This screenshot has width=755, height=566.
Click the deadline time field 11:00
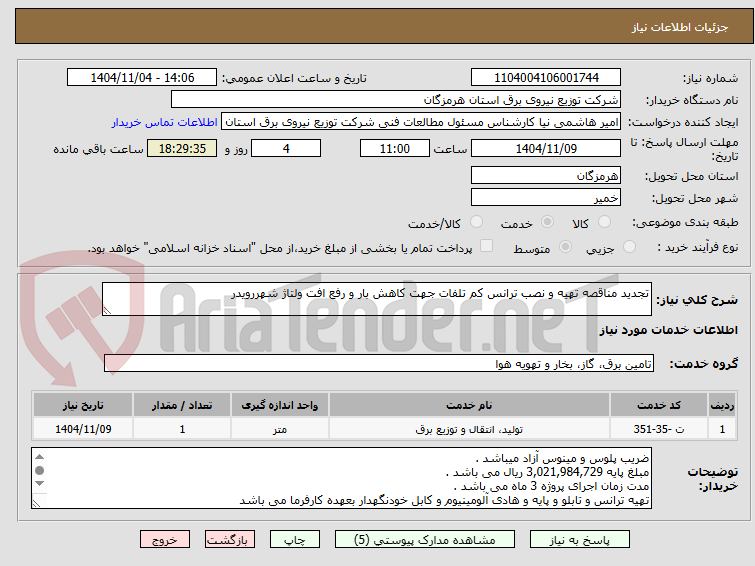[x=395, y=148]
